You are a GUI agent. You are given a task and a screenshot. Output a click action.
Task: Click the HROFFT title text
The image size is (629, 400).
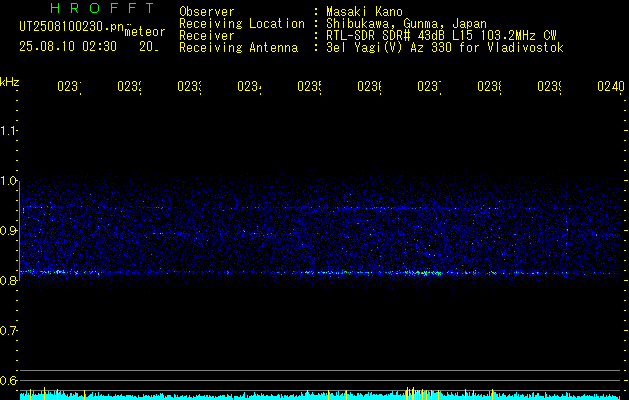pyautogui.click(x=102, y=8)
